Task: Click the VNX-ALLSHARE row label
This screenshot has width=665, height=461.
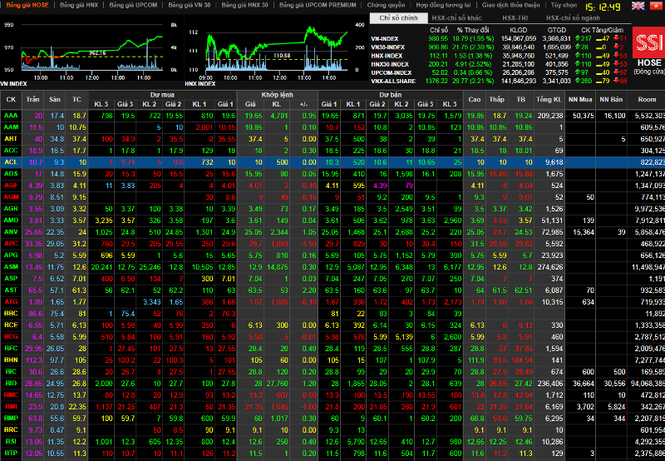Action: [x=393, y=81]
